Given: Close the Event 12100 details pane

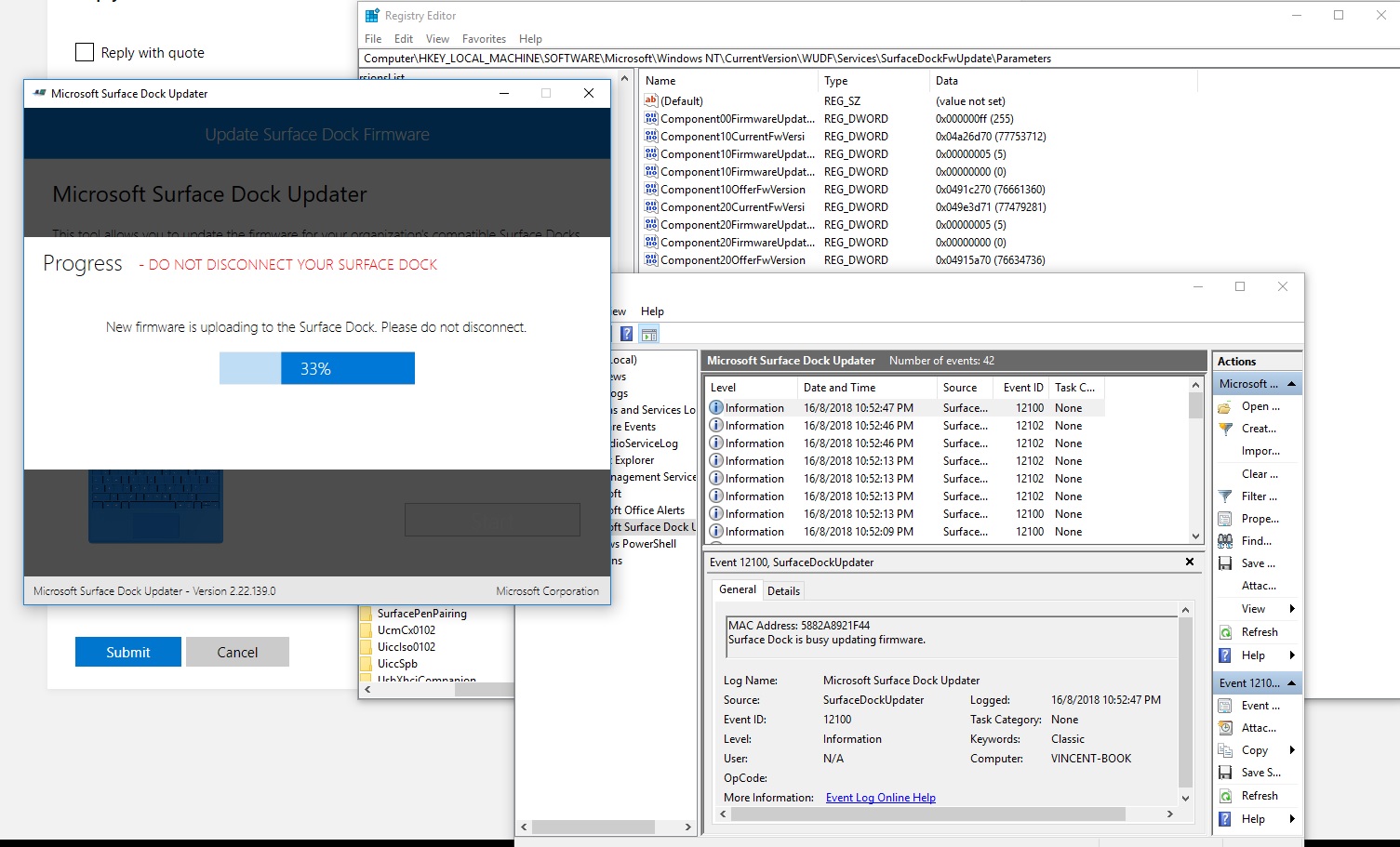Looking at the screenshot, I should click(1189, 562).
